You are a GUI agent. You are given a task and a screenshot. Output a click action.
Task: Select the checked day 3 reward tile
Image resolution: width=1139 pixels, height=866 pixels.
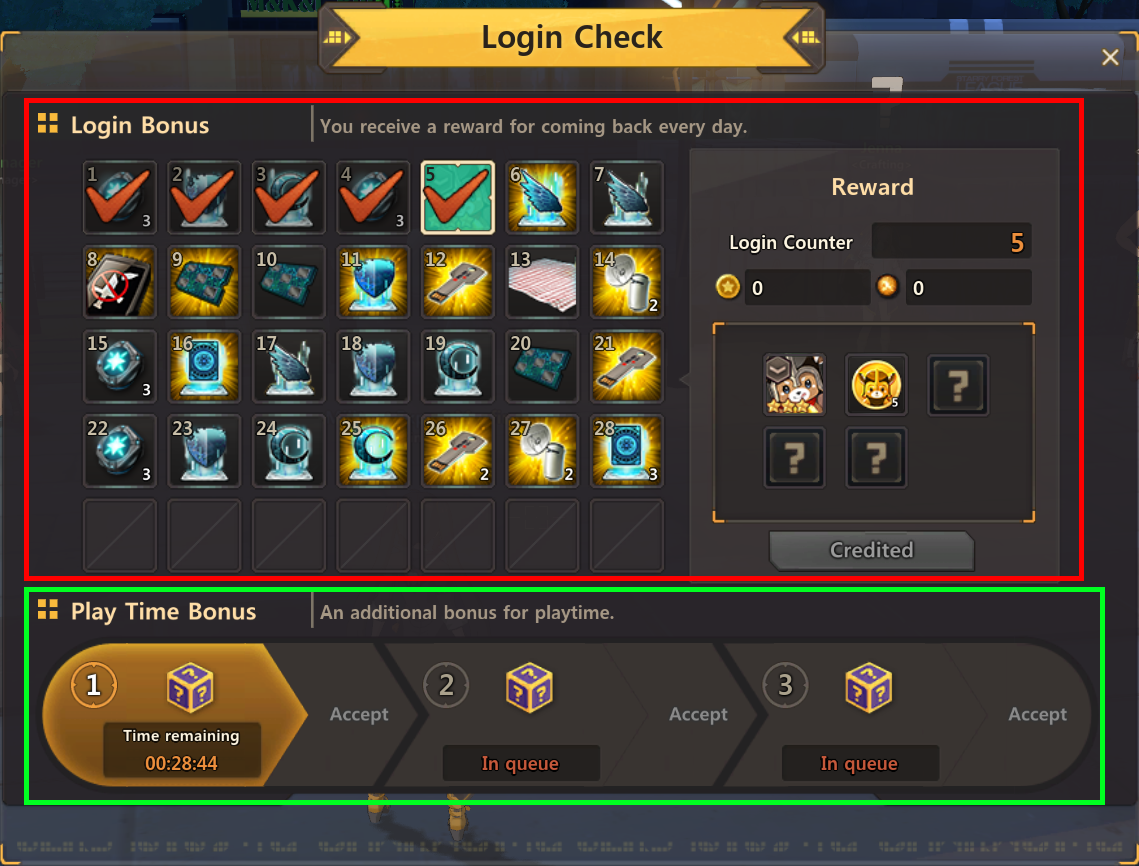pyautogui.click(x=288, y=198)
